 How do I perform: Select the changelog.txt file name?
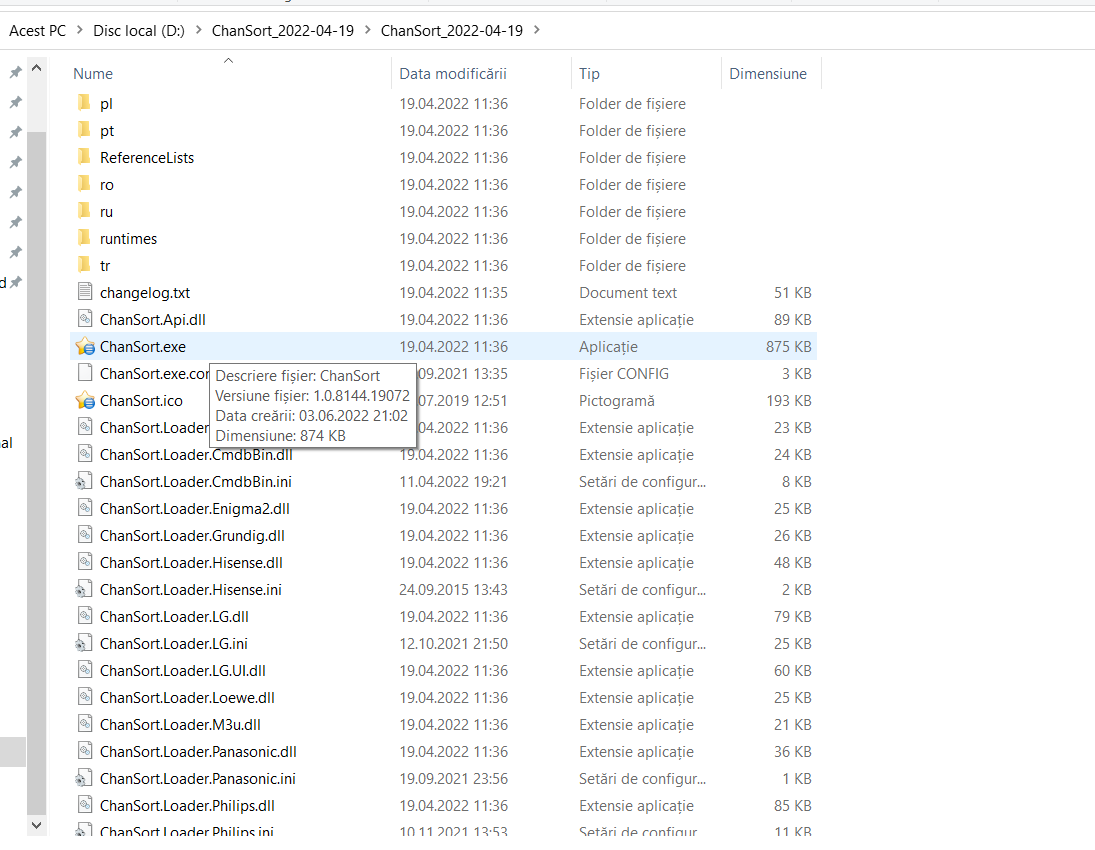tap(145, 293)
